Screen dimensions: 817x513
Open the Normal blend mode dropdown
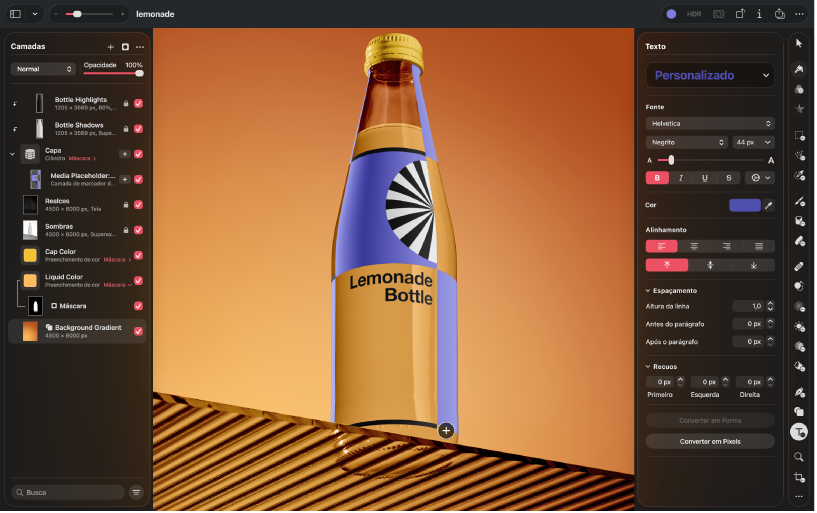click(x=44, y=69)
